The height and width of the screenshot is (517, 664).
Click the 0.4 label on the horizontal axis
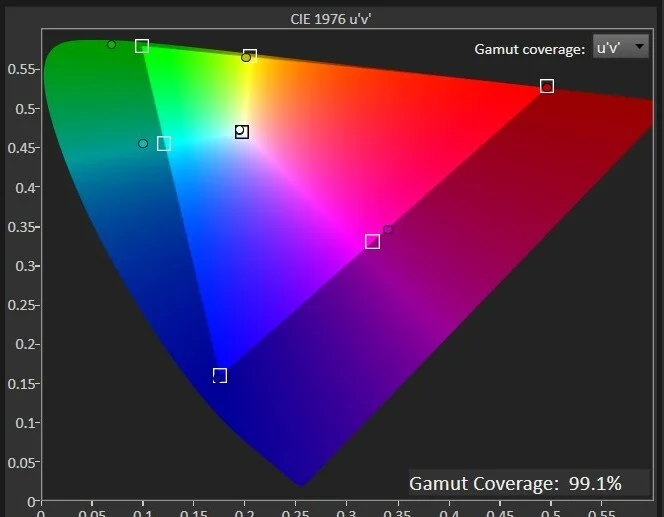pos(448,510)
